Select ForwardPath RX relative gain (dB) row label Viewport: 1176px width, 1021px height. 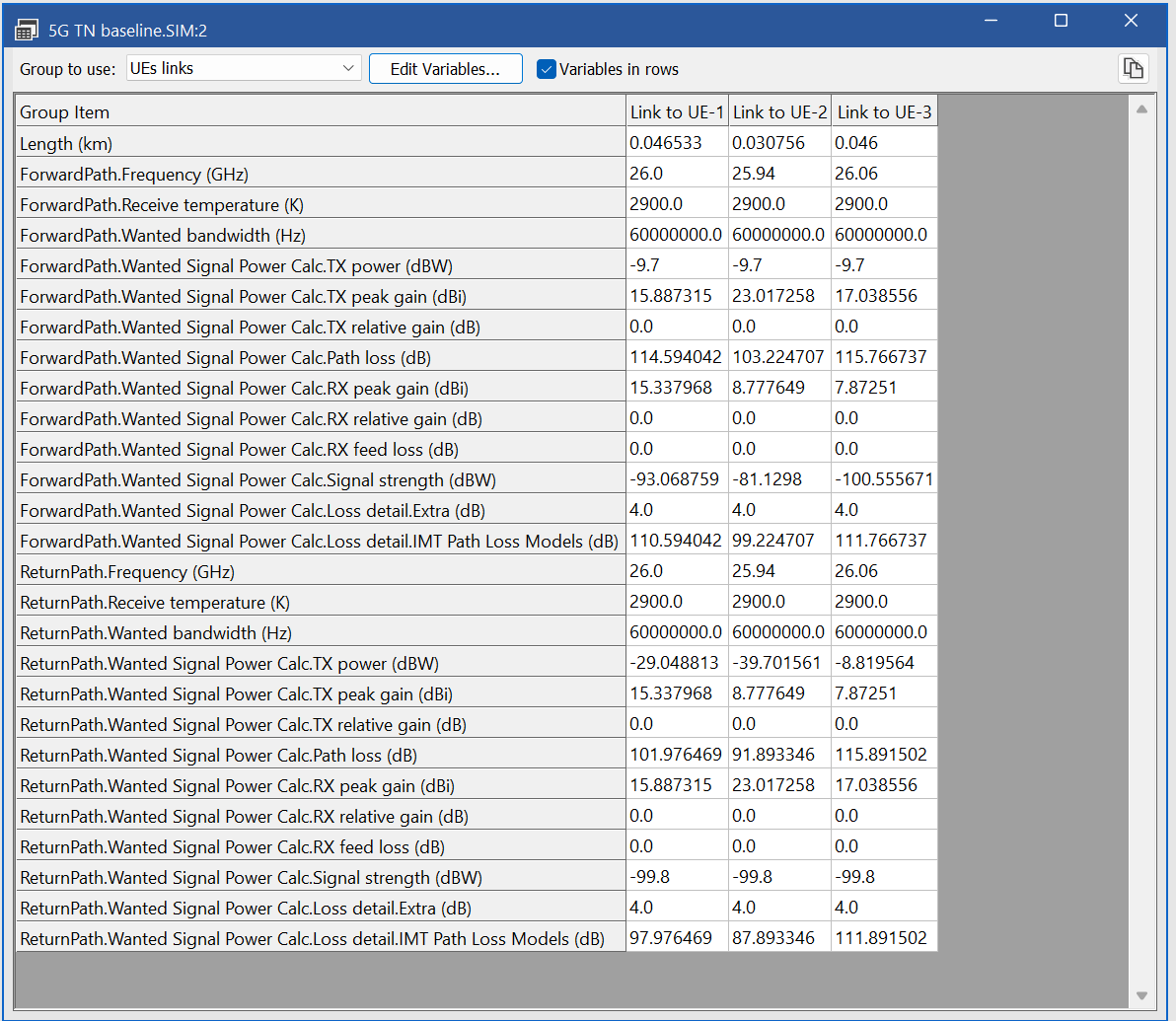click(x=321, y=419)
